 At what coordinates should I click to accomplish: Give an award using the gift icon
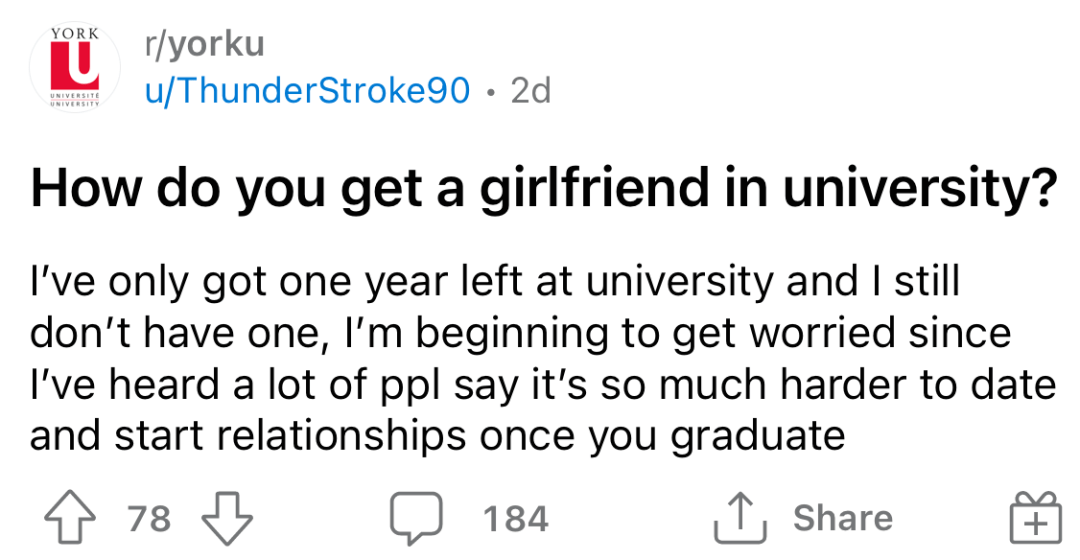click(x=1035, y=517)
